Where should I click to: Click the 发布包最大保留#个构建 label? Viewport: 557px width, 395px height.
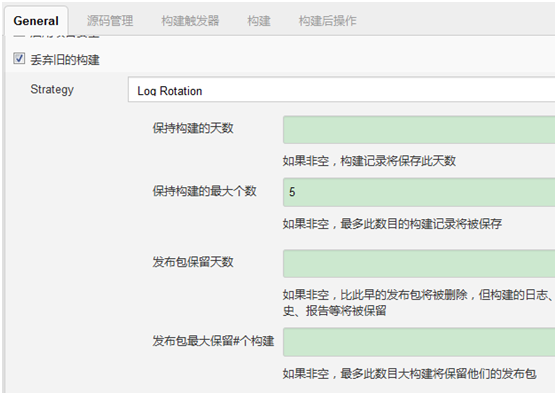[213, 341]
